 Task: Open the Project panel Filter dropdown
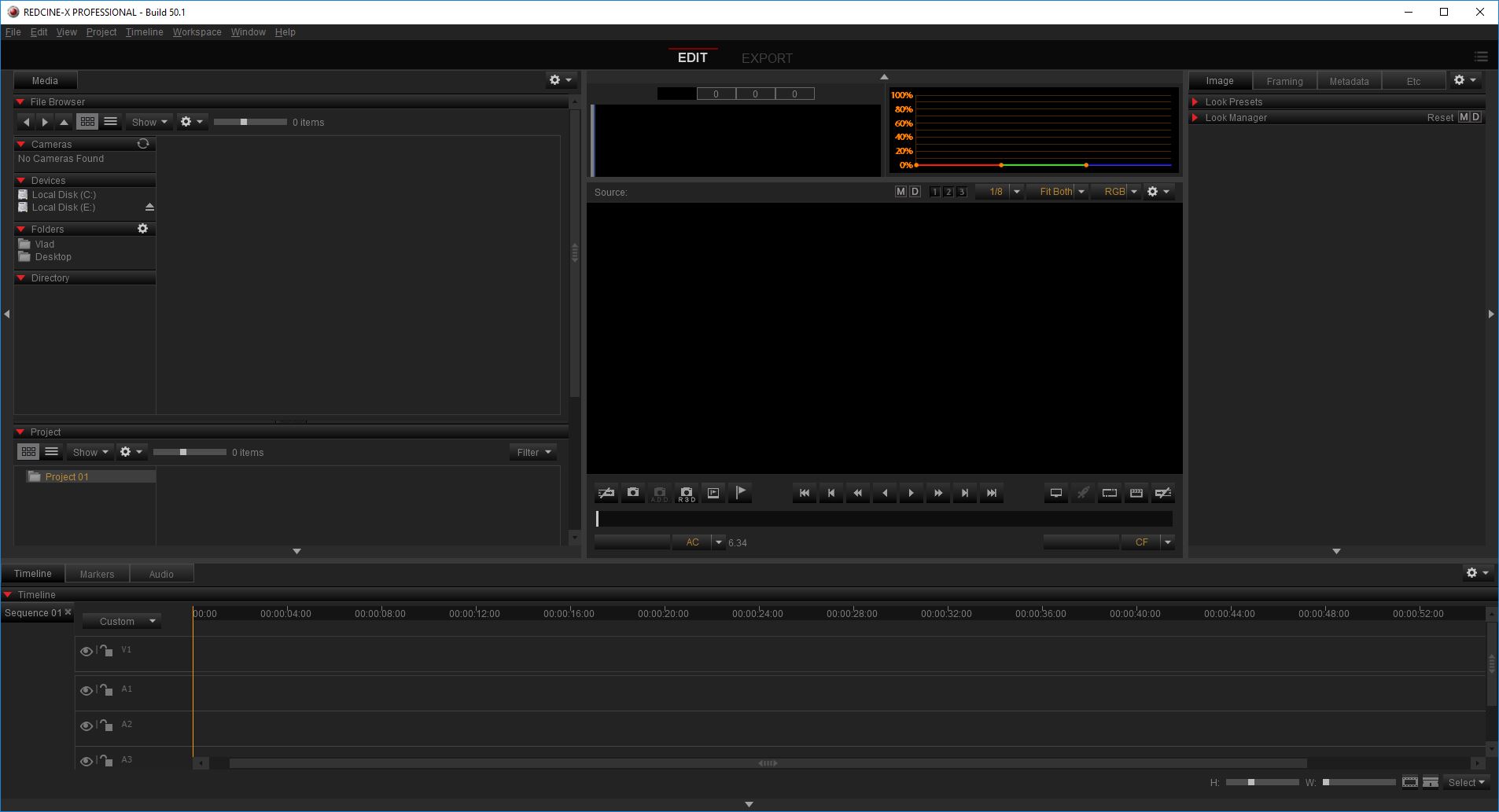[533, 452]
